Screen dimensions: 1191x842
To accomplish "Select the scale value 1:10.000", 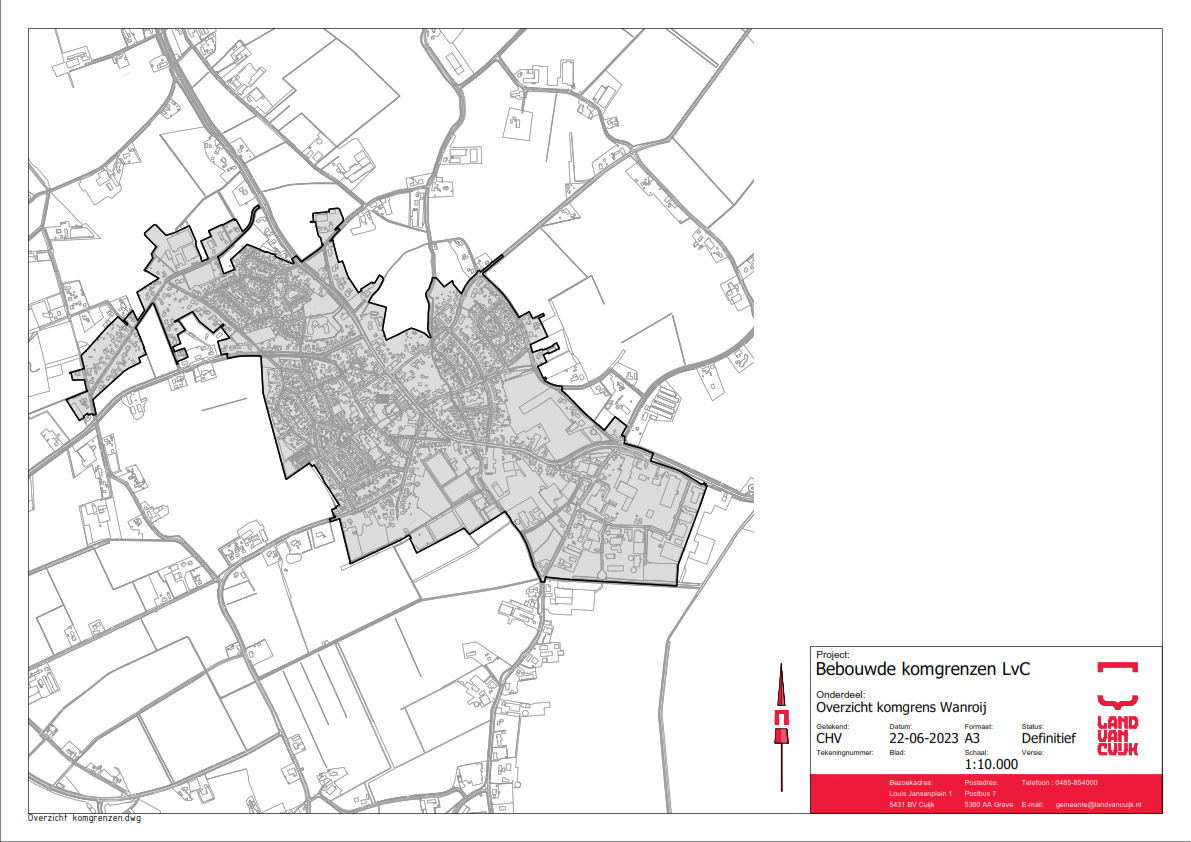I will (991, 764).
